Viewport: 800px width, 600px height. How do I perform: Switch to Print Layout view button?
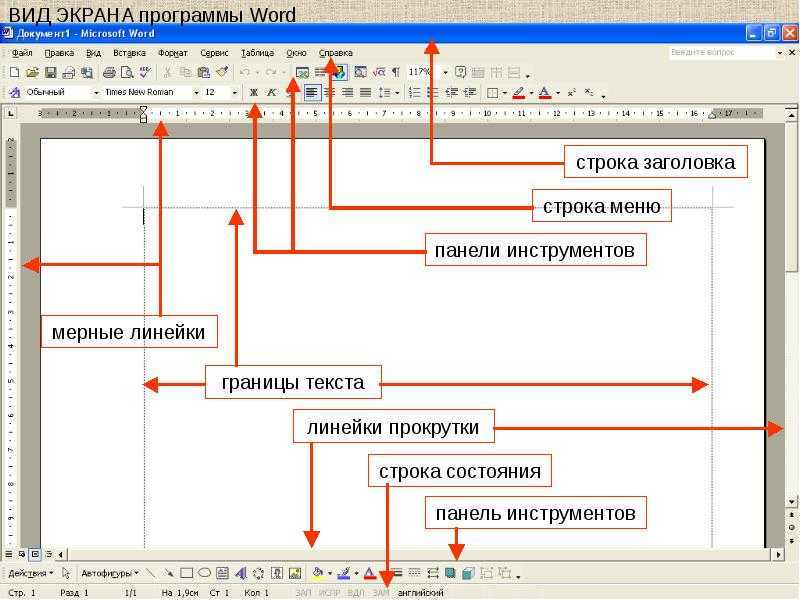[35, 554]
